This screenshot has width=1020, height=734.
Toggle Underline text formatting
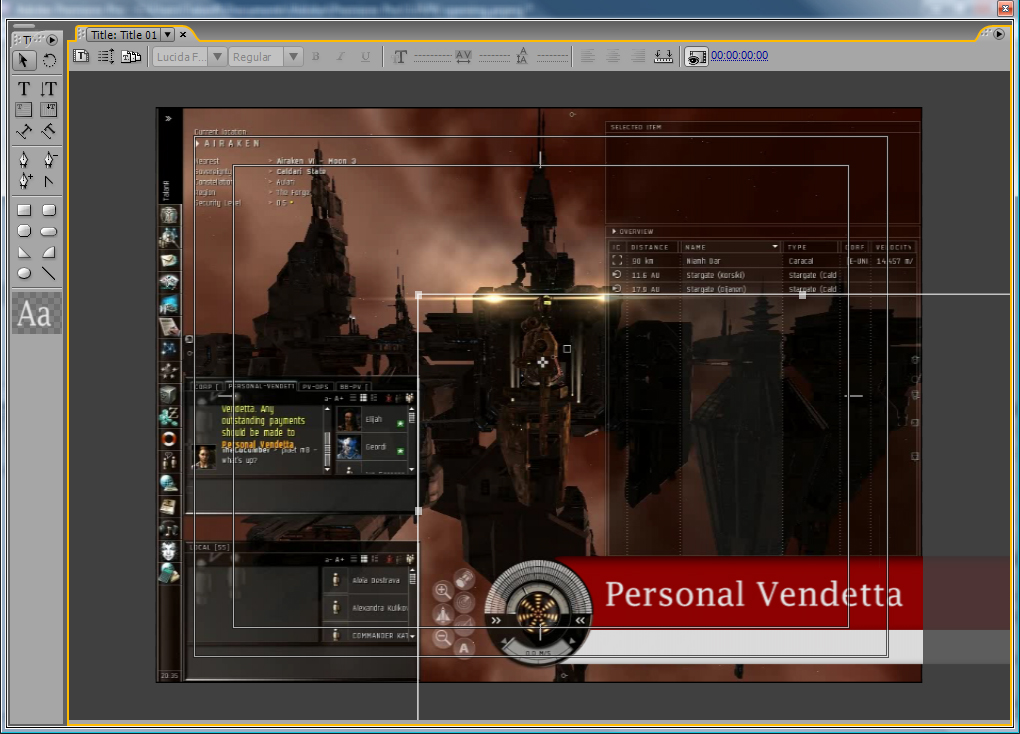point(366,57)
